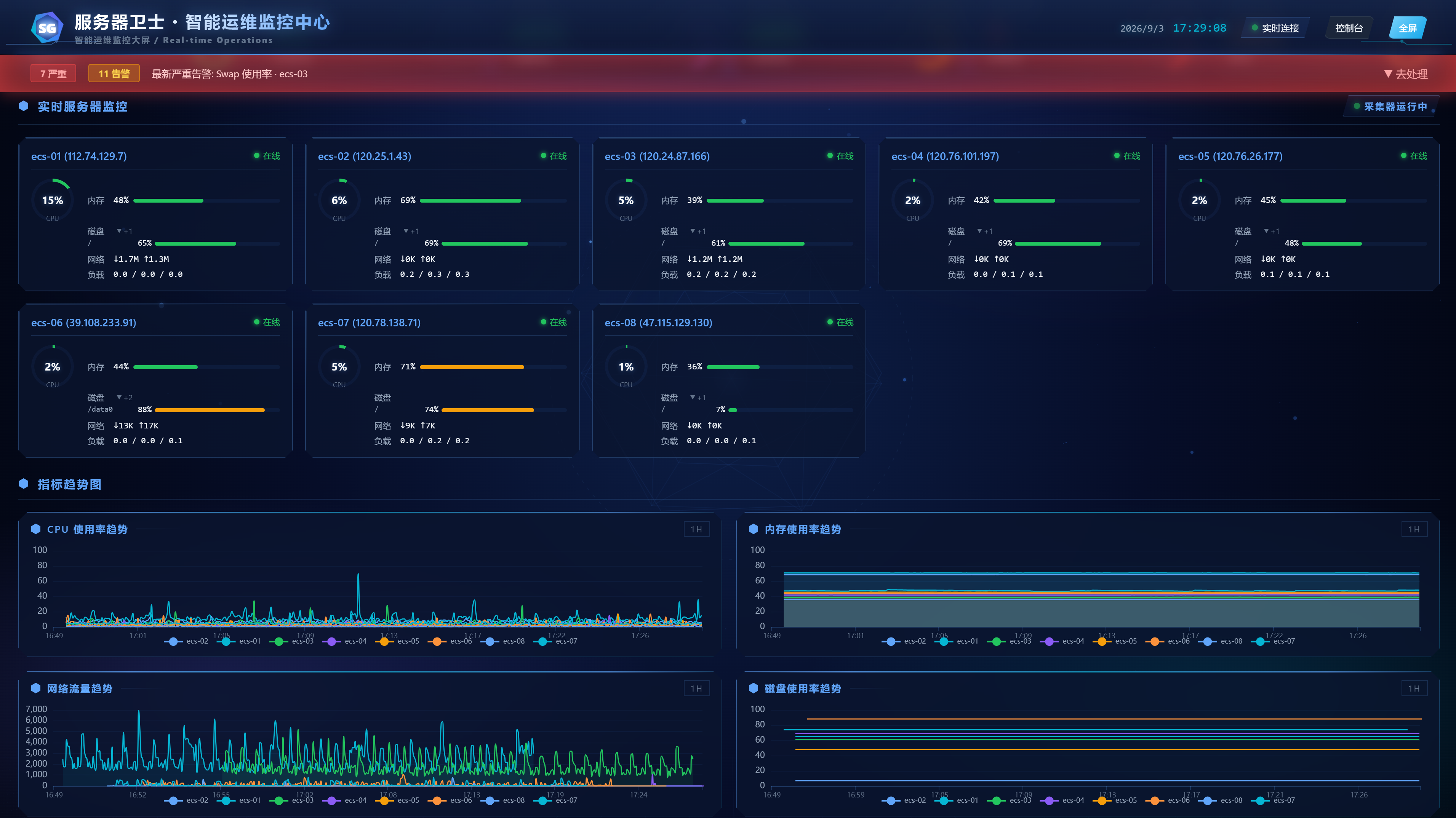The image size is (1456, 818).
Task: Click hexagon icon beside 内存使用率趋势
Action: 753,529
